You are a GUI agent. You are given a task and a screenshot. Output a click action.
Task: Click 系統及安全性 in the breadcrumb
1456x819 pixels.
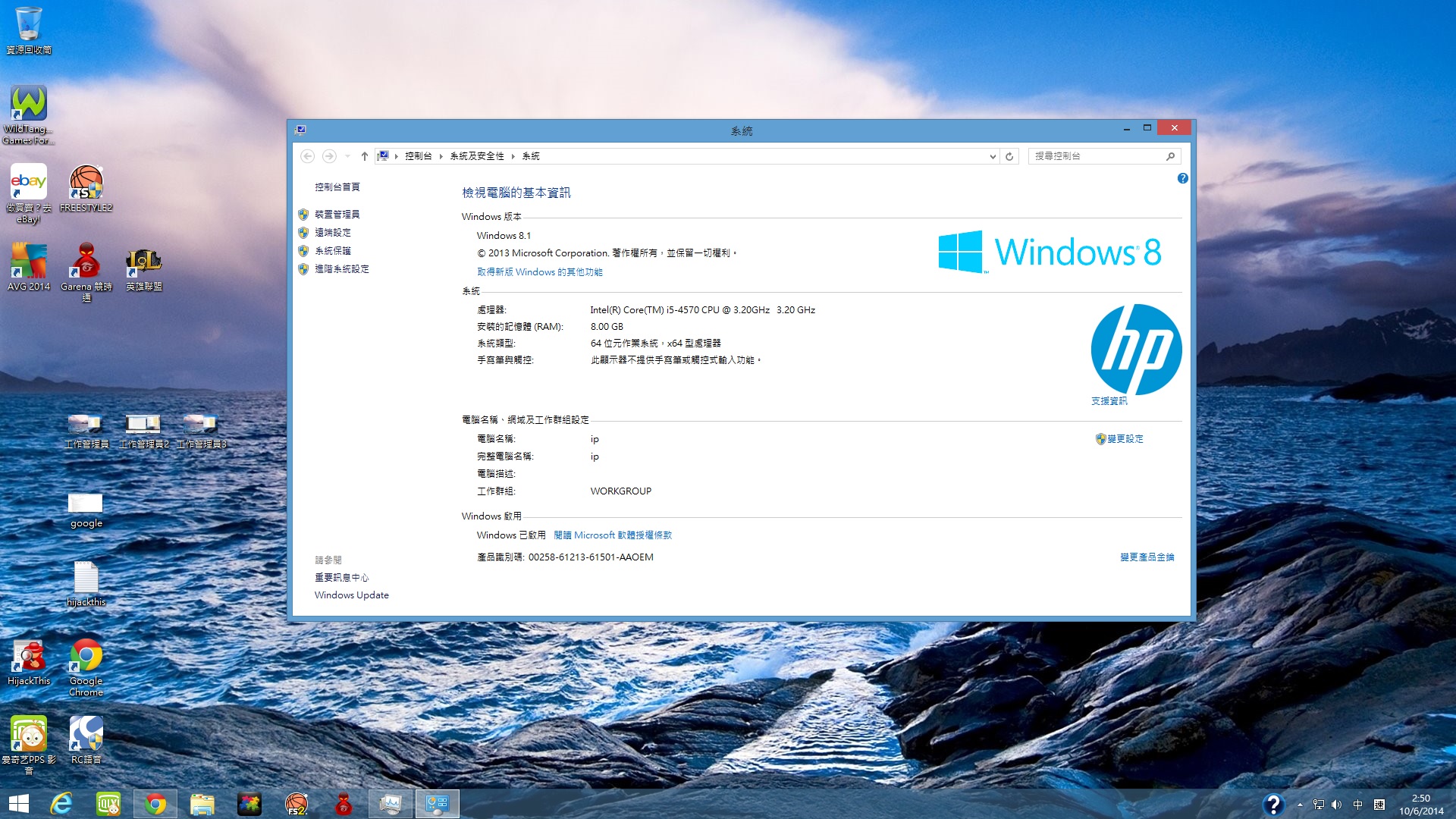(477, 156)
